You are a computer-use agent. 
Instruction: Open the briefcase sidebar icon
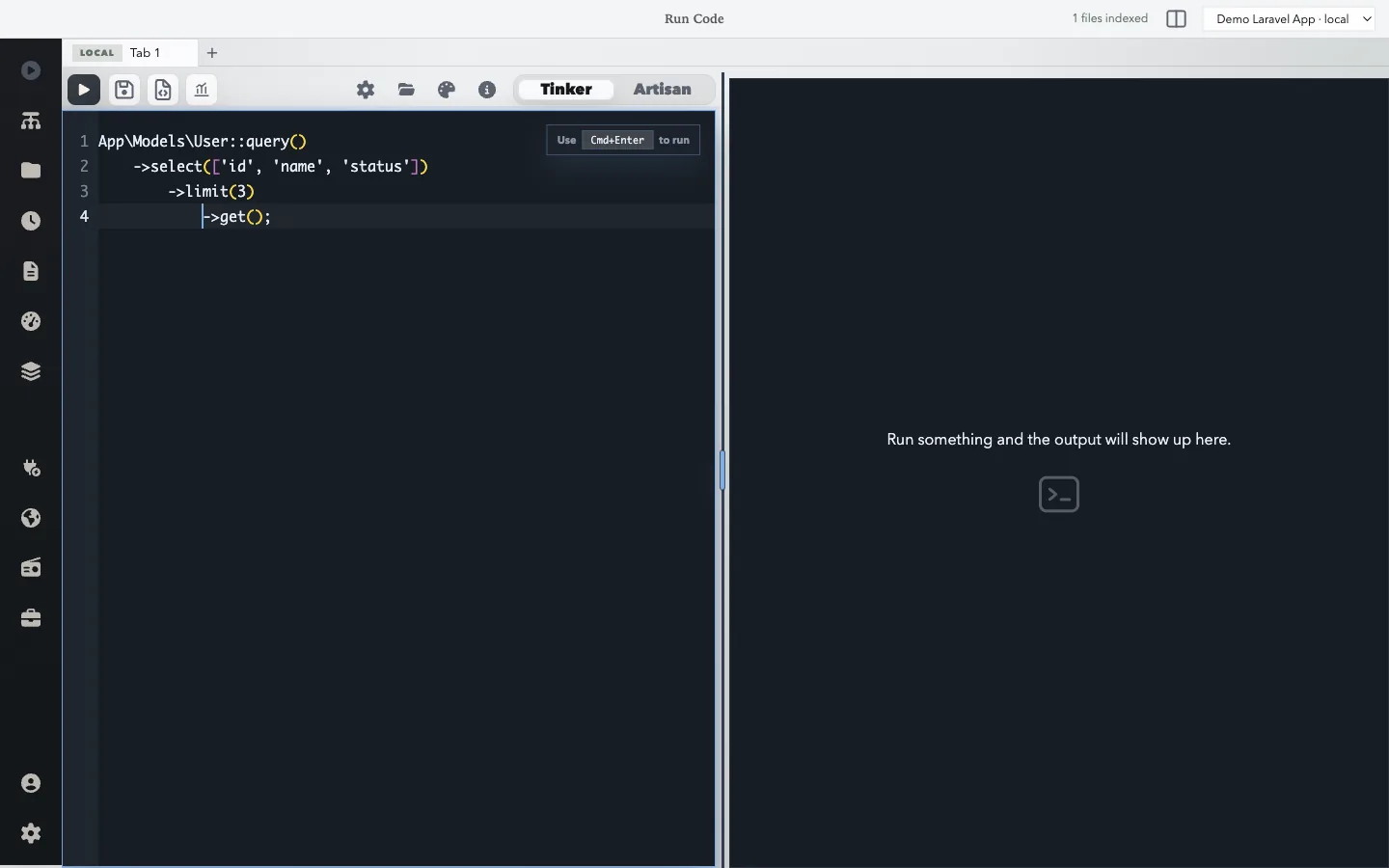point(31,618)
